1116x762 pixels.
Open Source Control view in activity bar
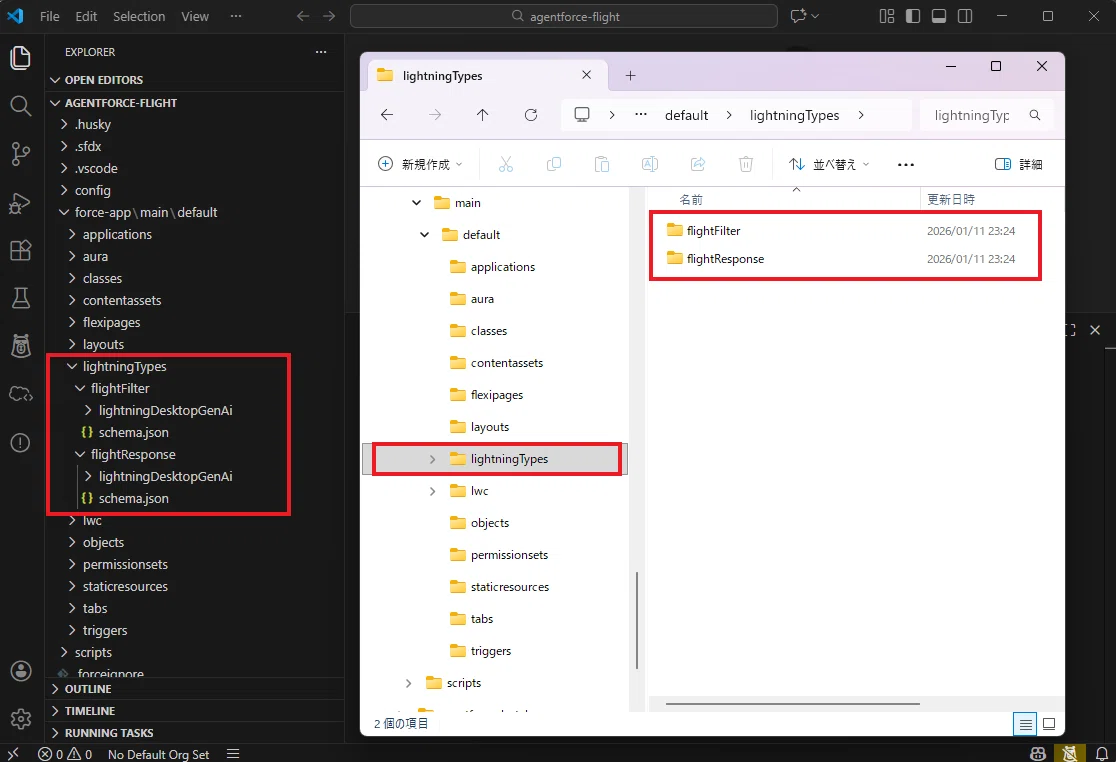[x=21, y=154]
